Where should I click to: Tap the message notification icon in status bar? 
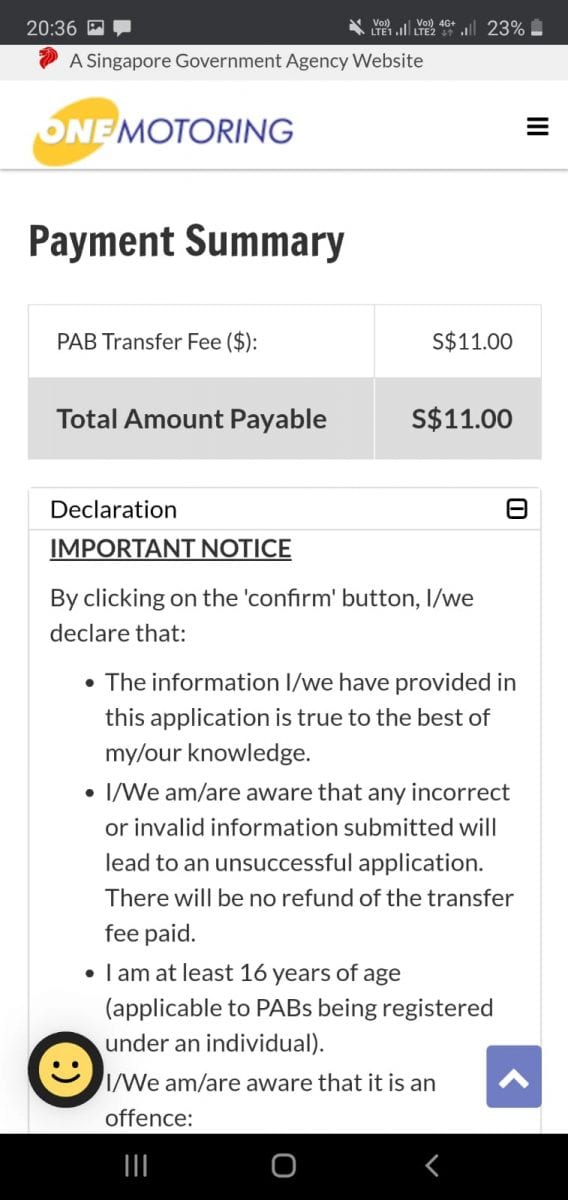(124, 28)
